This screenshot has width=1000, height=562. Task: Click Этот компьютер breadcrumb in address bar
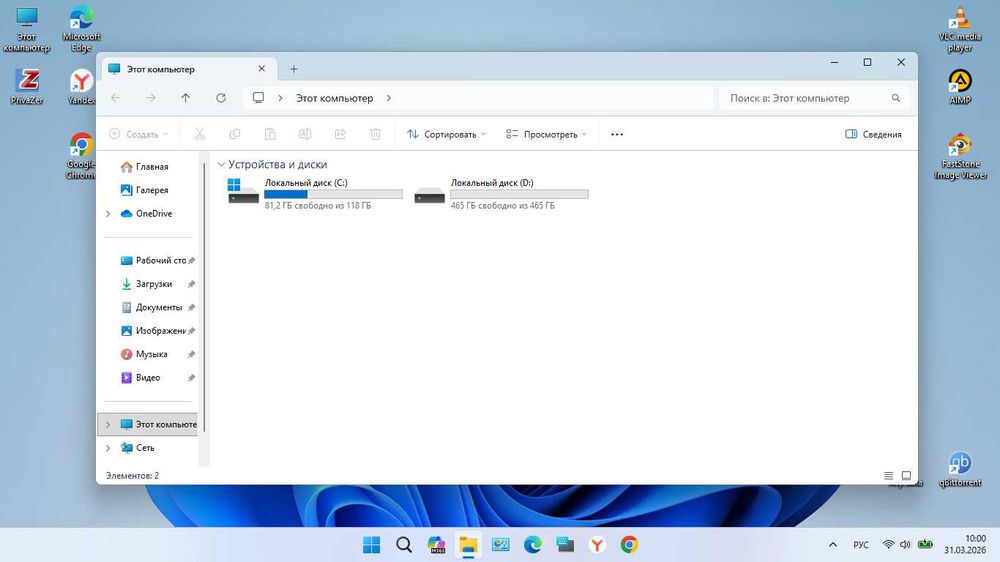pos(334,98)
